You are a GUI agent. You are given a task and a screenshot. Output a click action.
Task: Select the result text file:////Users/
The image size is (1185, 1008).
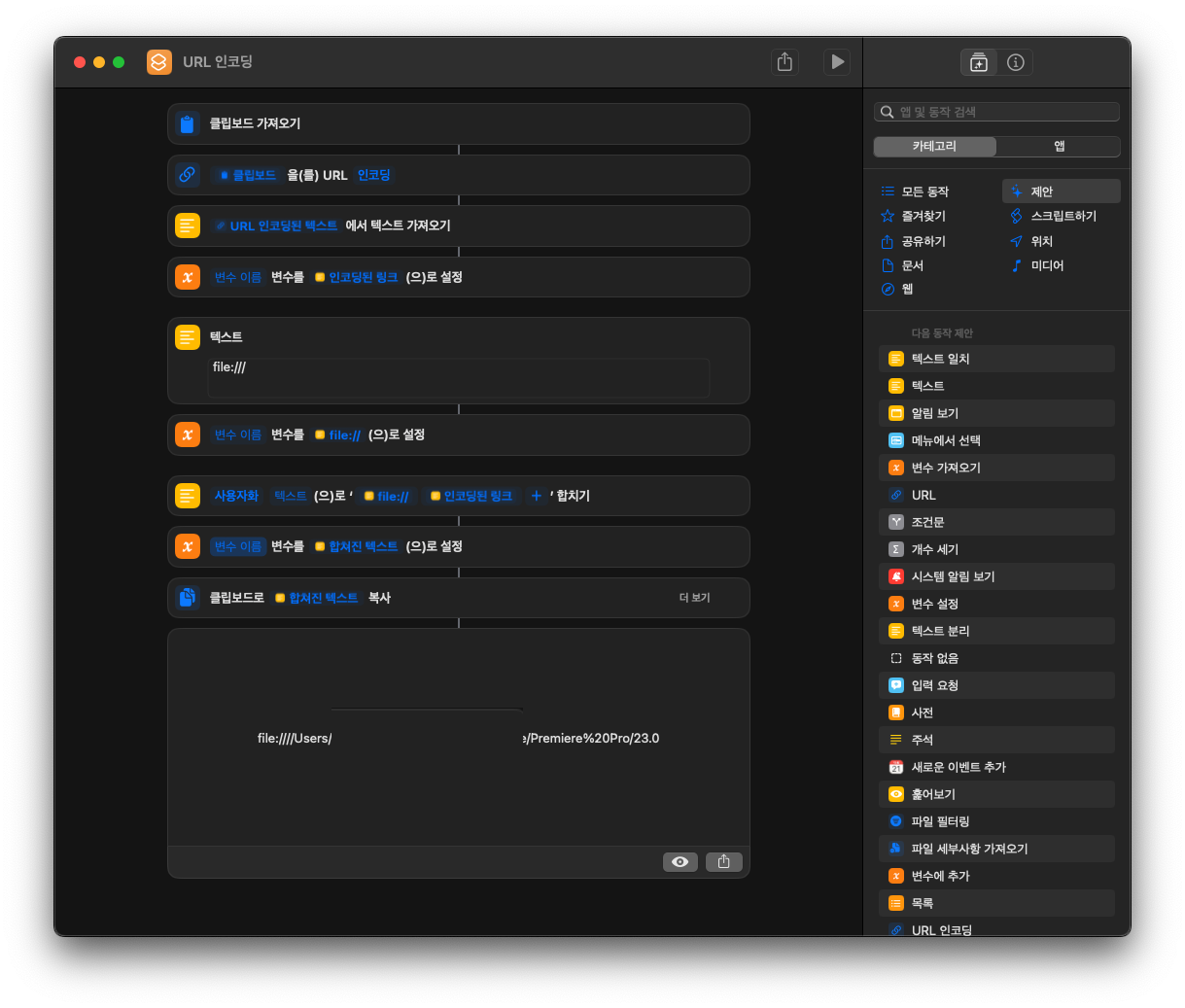pyautogui.click(x=295, y=739)
